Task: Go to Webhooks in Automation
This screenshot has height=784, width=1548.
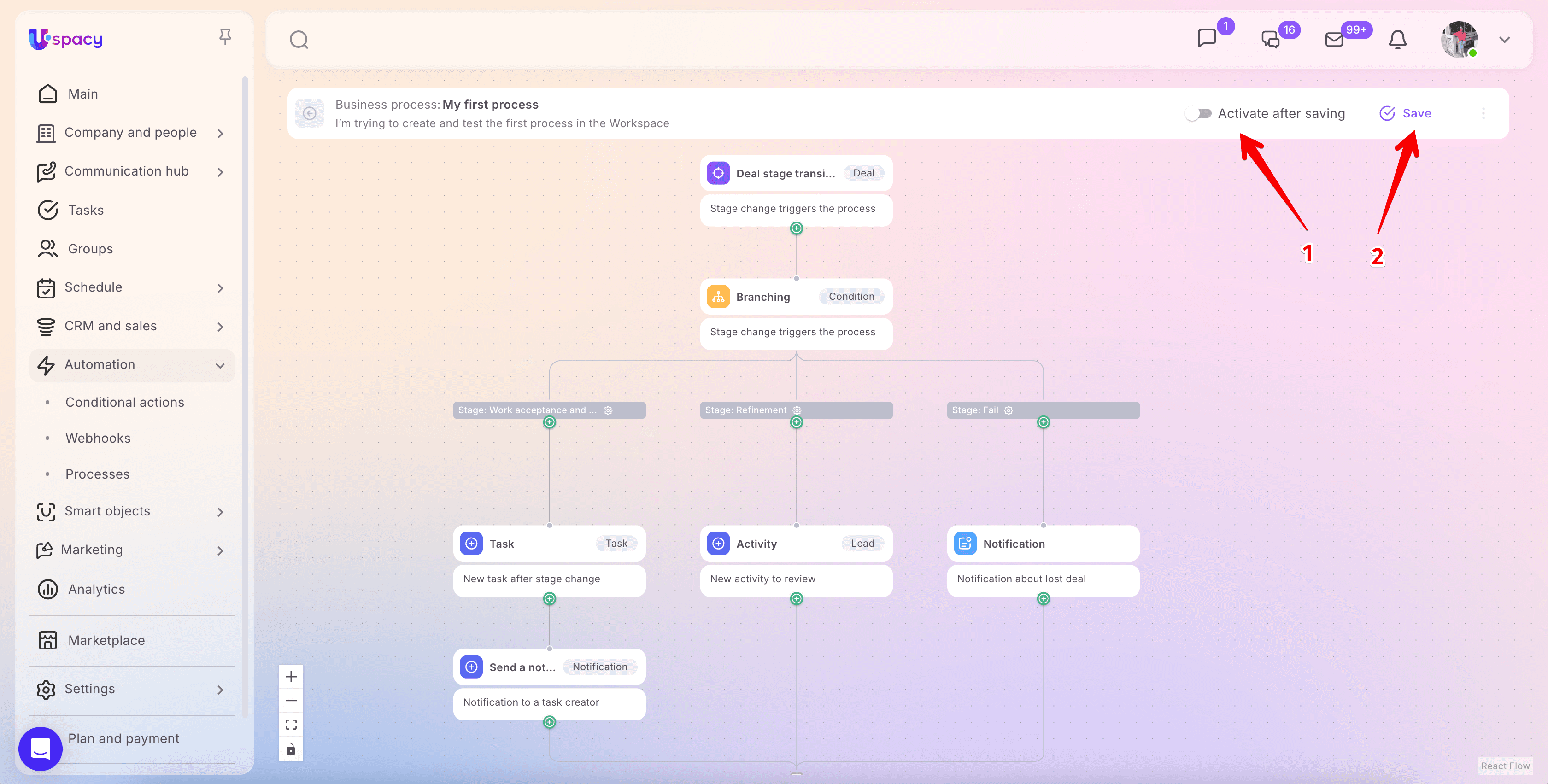Action: [x=98, y=438]
